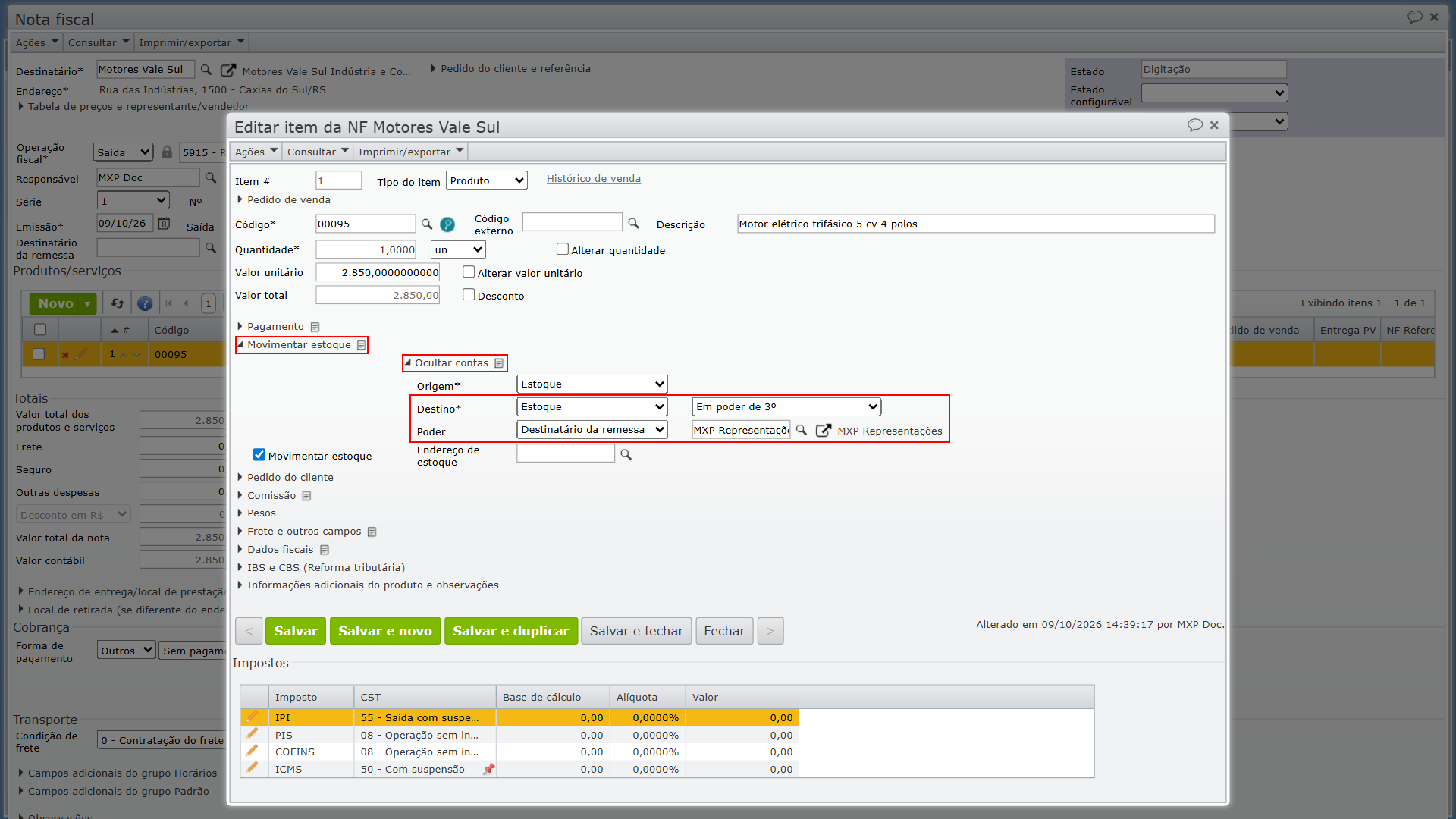Open the 'Em poder de 3º' dropdown
Image resolution: width=1456 pixels, height=819 pixels.
786,407
